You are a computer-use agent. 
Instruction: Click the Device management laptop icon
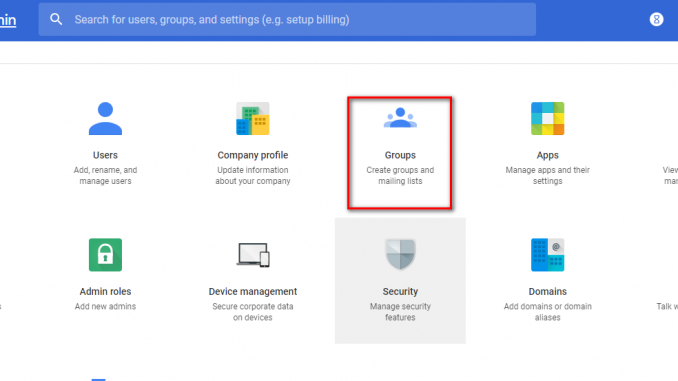253,255
